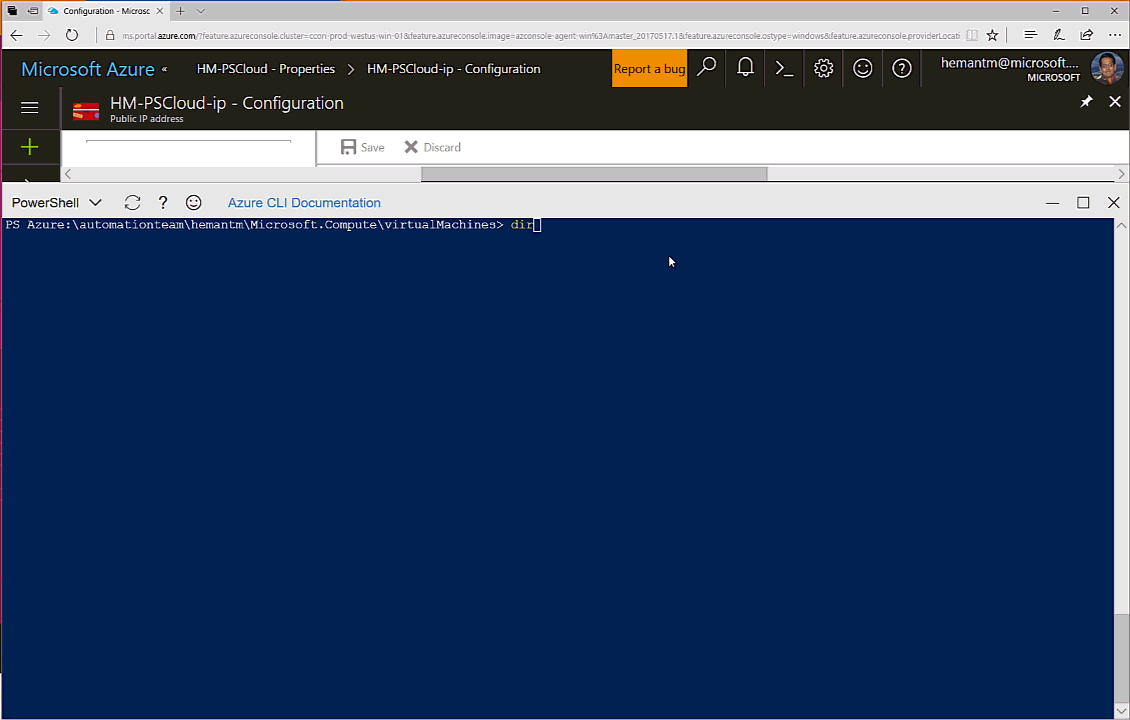Click the browser address bar URL
The height and width of the screenshot is (720, 1130).
click(x=540, y=35)
